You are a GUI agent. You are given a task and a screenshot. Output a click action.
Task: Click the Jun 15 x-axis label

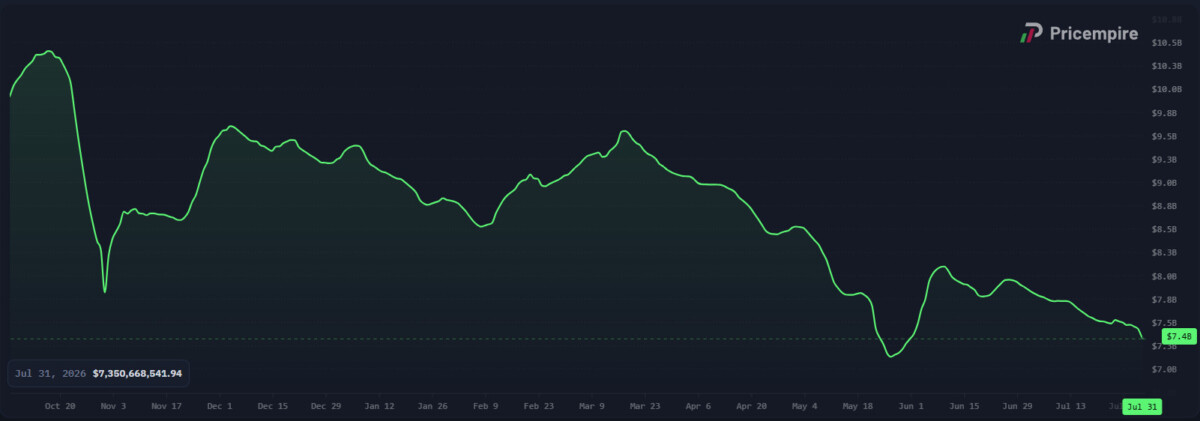[x=963, y=407]
